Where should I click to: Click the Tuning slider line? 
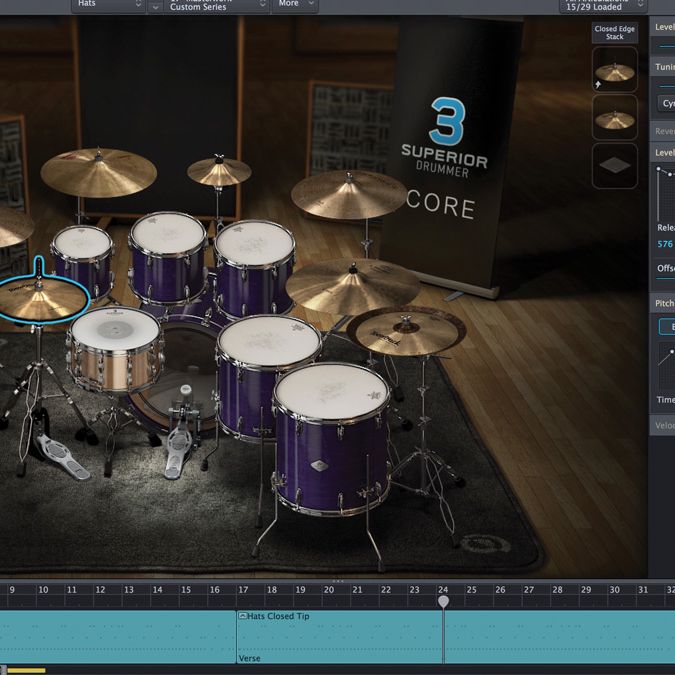667,86
